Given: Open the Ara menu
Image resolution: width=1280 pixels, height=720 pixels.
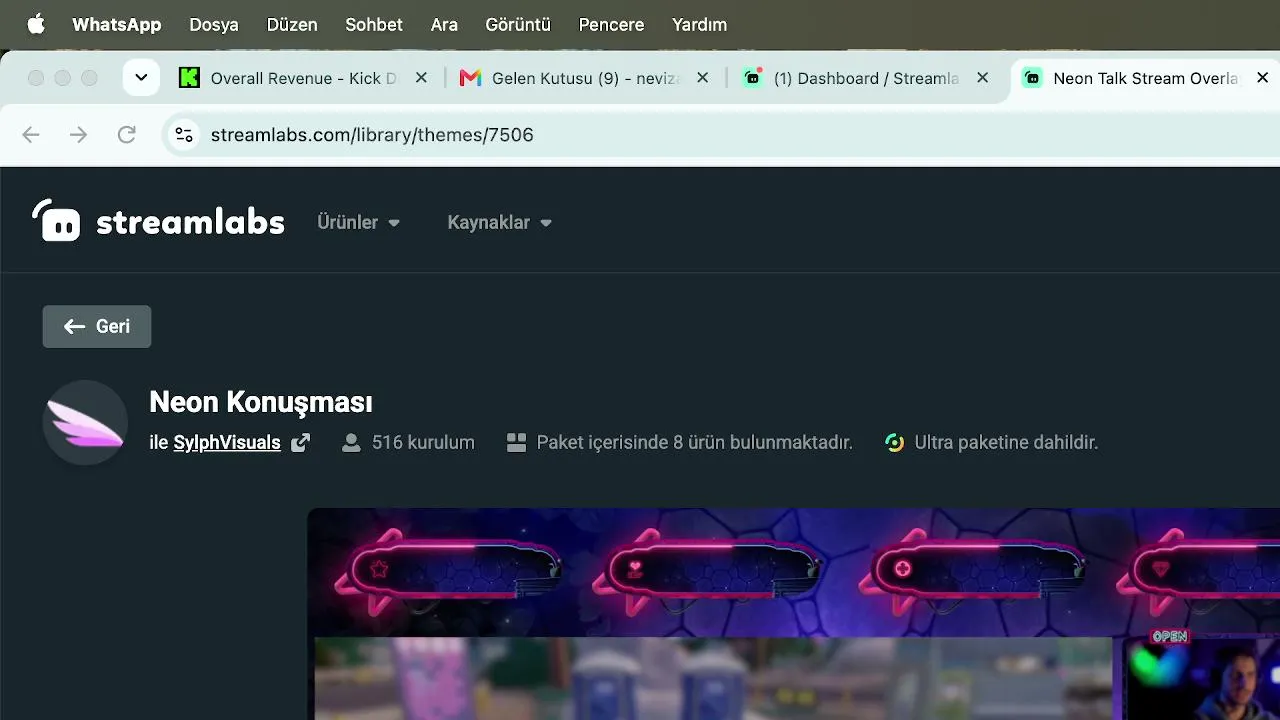Looking at the screenshot, I should tap(444, 25).
